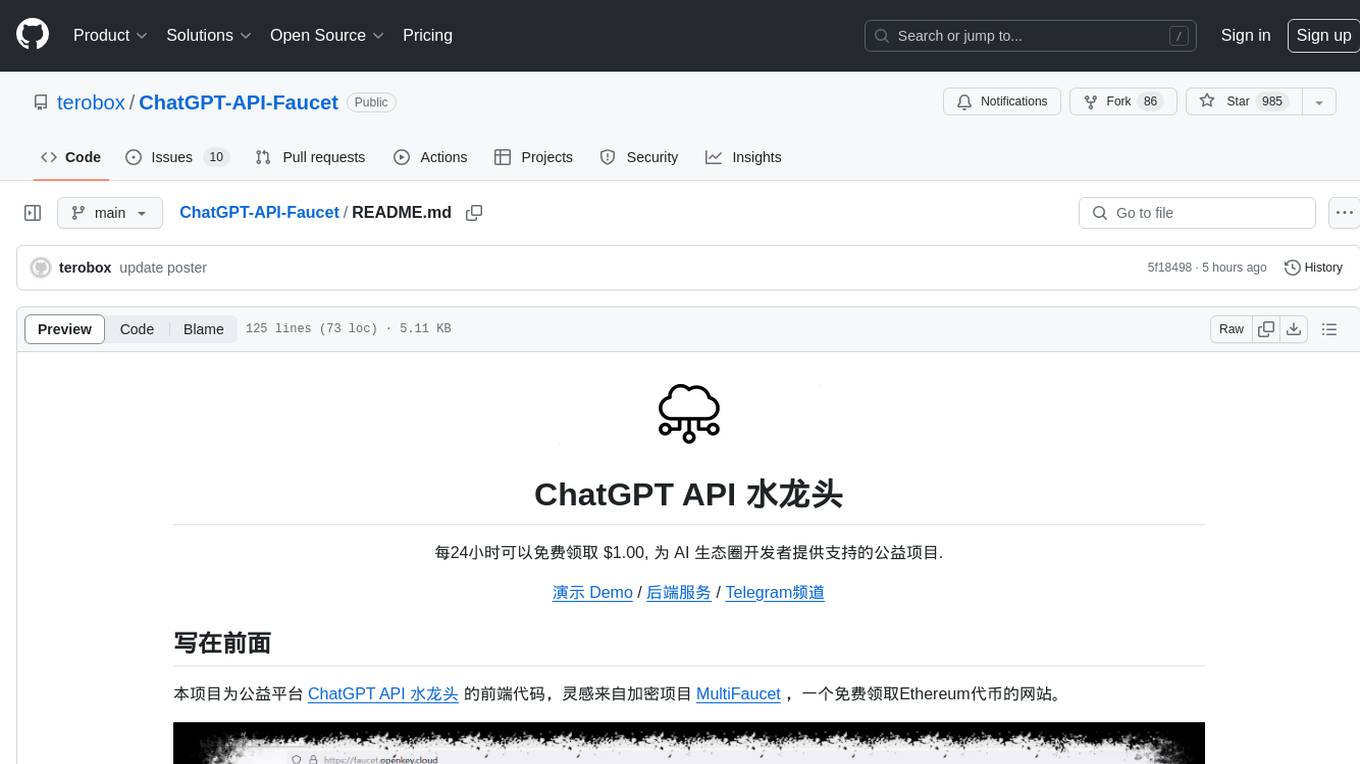Open the README outline list

[1329, 329]
